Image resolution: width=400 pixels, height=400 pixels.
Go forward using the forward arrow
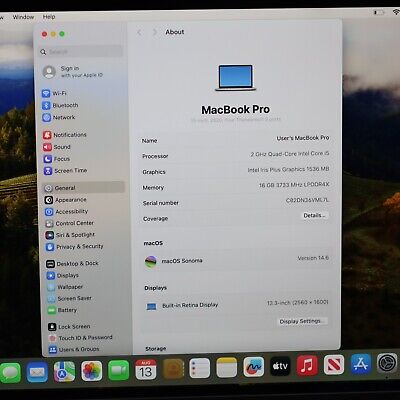tap(154, 32)
